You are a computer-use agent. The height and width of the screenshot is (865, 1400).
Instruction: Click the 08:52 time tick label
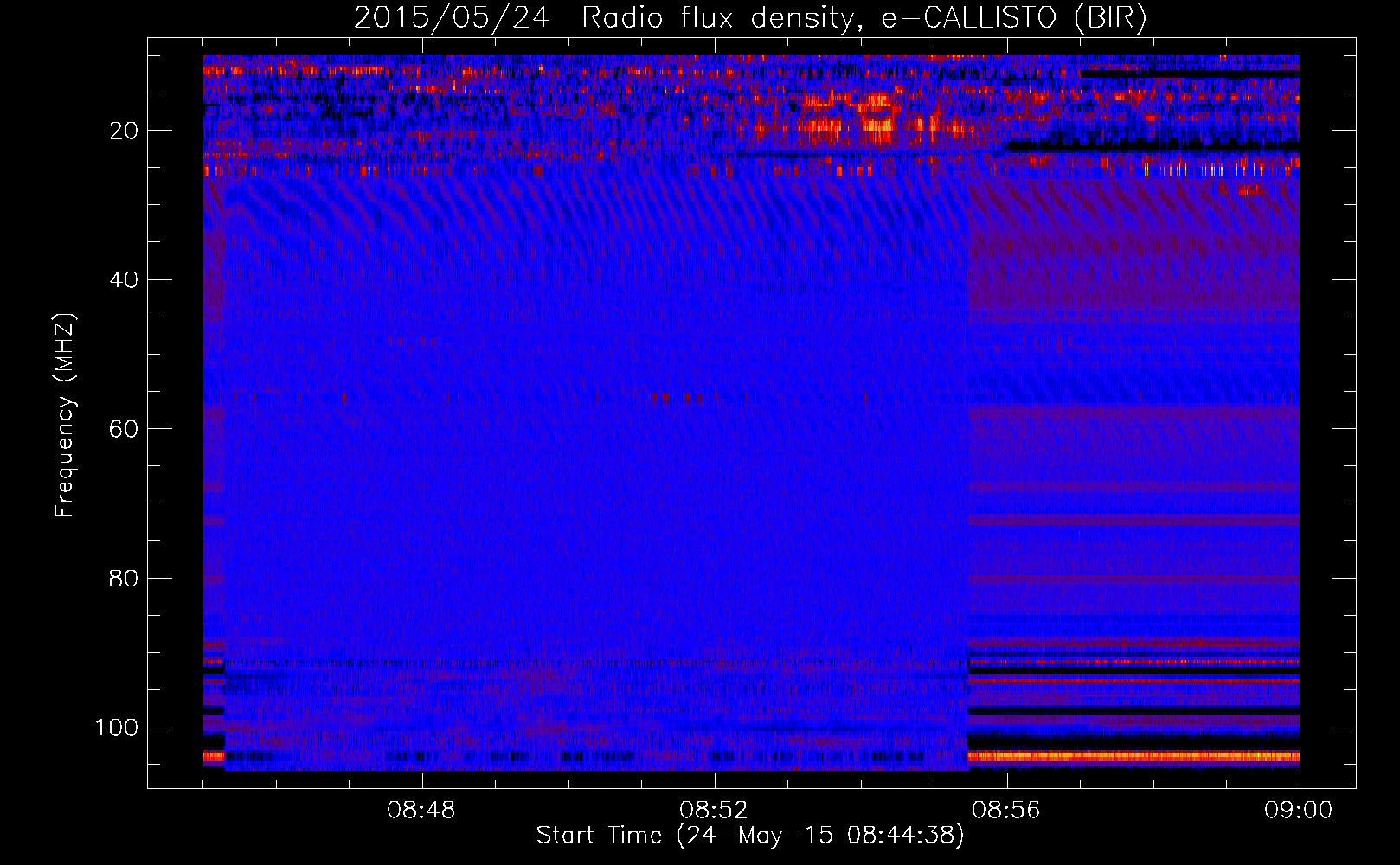click(x=714, y=811)
